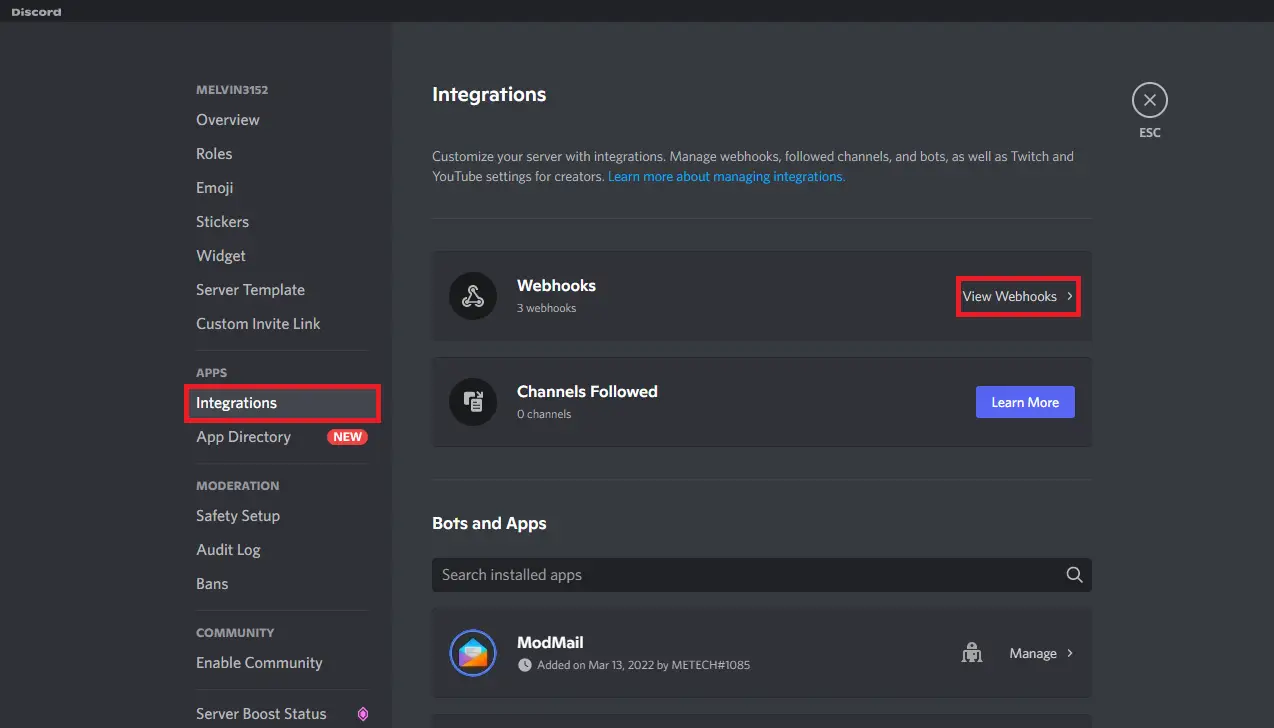The image size is (1274, 728).
Task: Click the NEW badge next to App Directory
Action: [347, 437]
